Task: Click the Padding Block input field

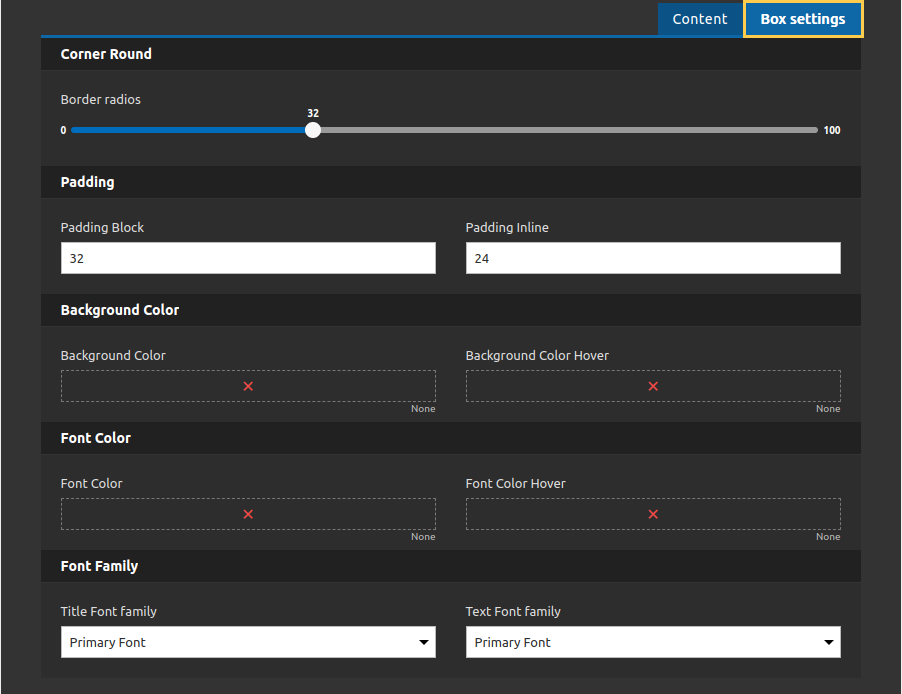Action: (249, 258)
